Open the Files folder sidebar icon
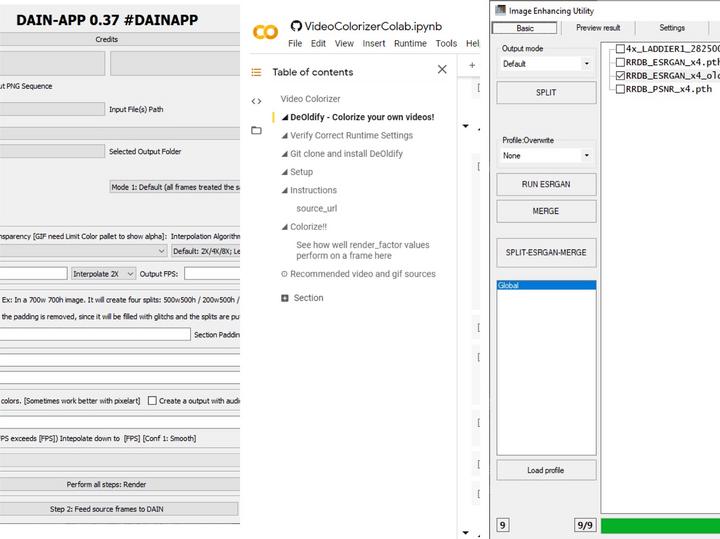Image resolution: width=720 pixels, height=539 pixels. pyautogui.click(x=256, y=130)
